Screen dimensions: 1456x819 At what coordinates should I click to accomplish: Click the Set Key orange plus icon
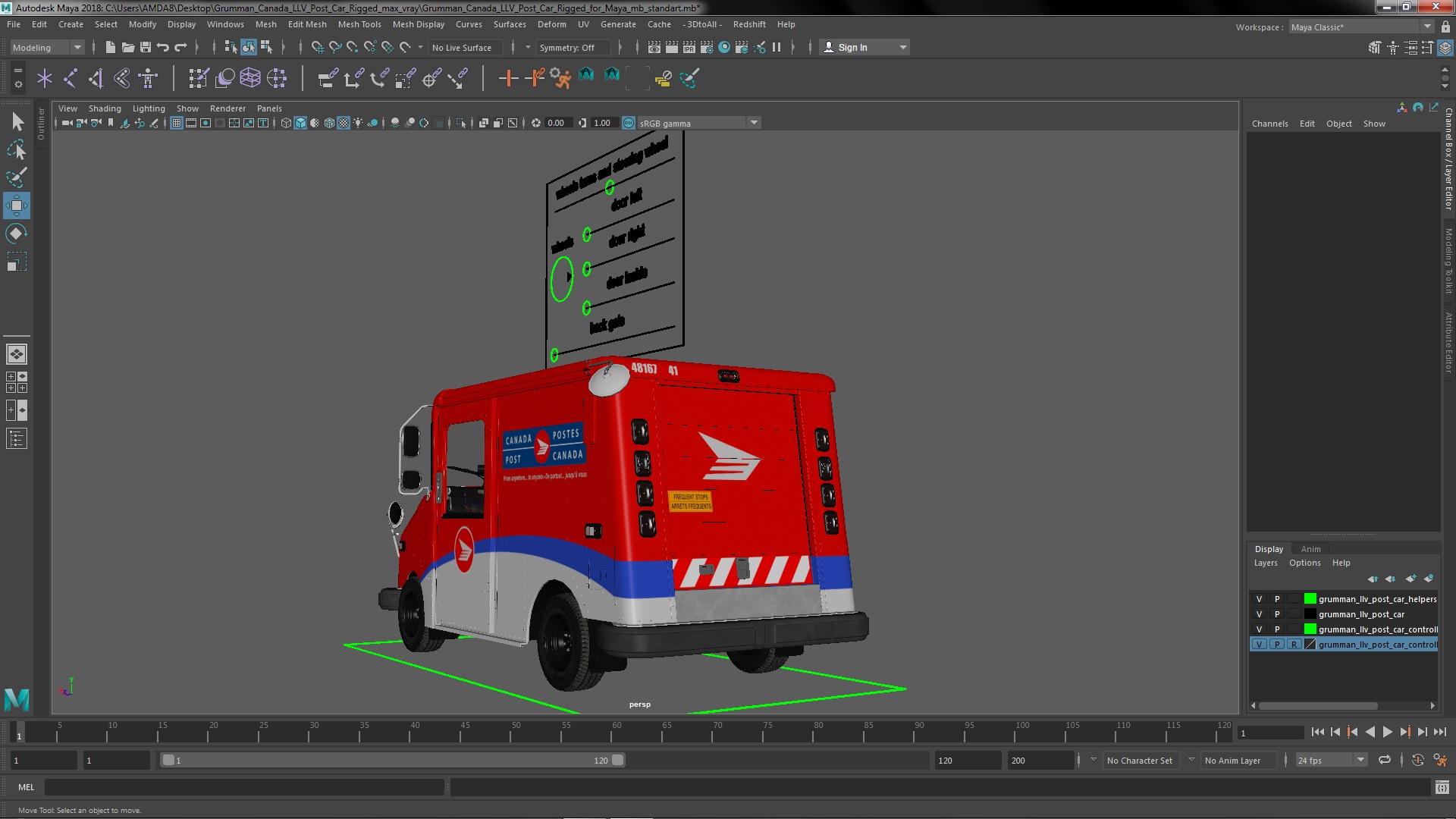click(x=508, y=78)
